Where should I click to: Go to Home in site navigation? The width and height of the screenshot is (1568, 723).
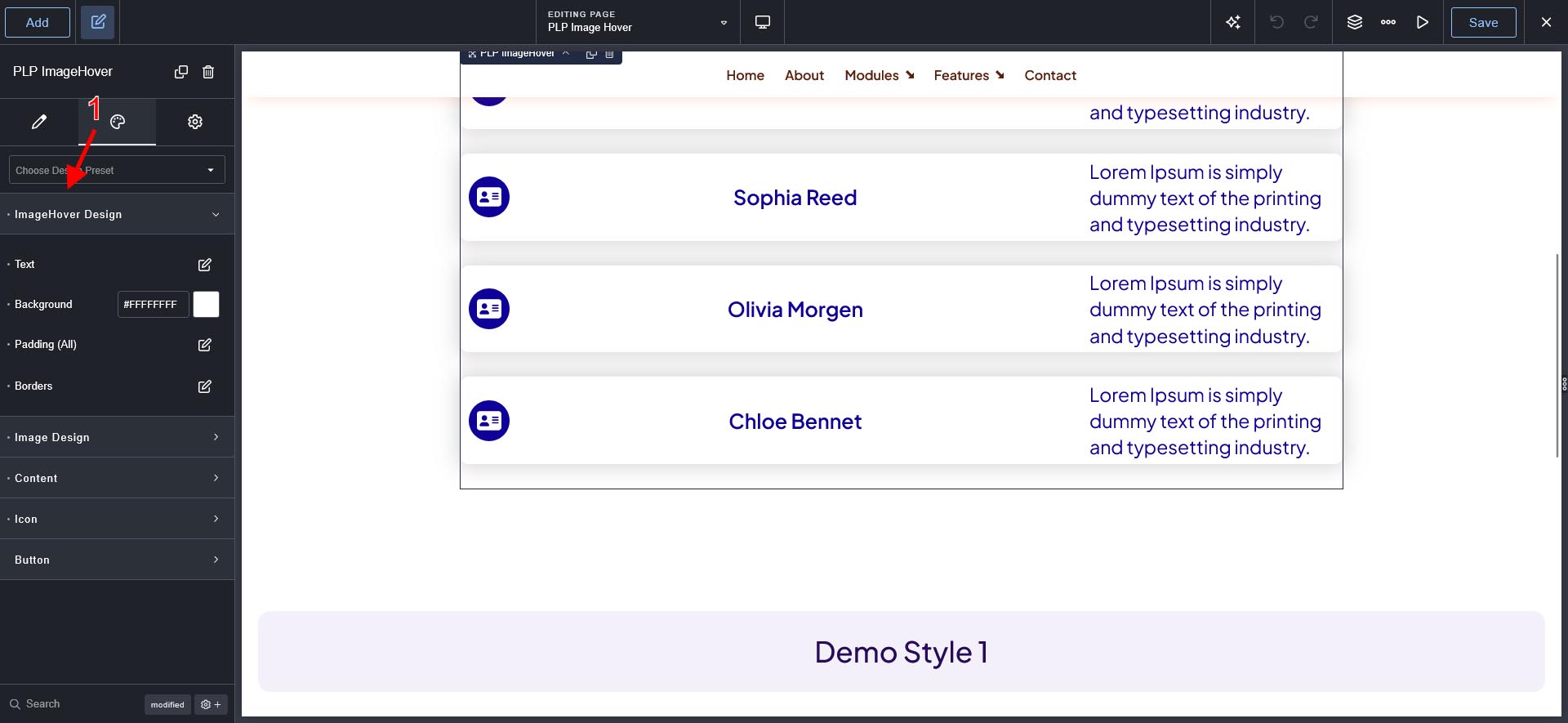[x=745, y=75]
